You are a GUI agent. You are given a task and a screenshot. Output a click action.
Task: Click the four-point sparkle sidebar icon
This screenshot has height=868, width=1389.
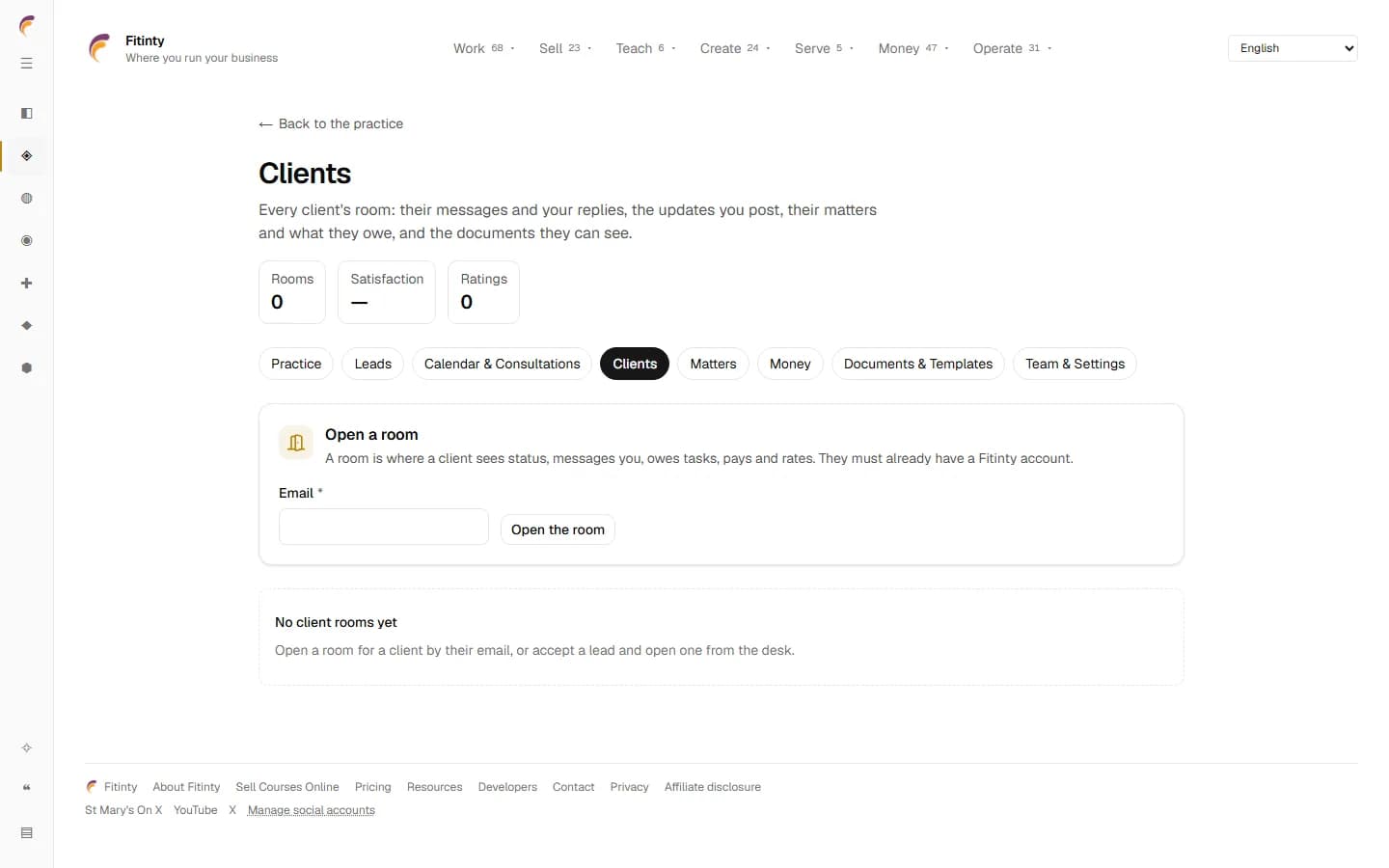click(x=27, y=748)
